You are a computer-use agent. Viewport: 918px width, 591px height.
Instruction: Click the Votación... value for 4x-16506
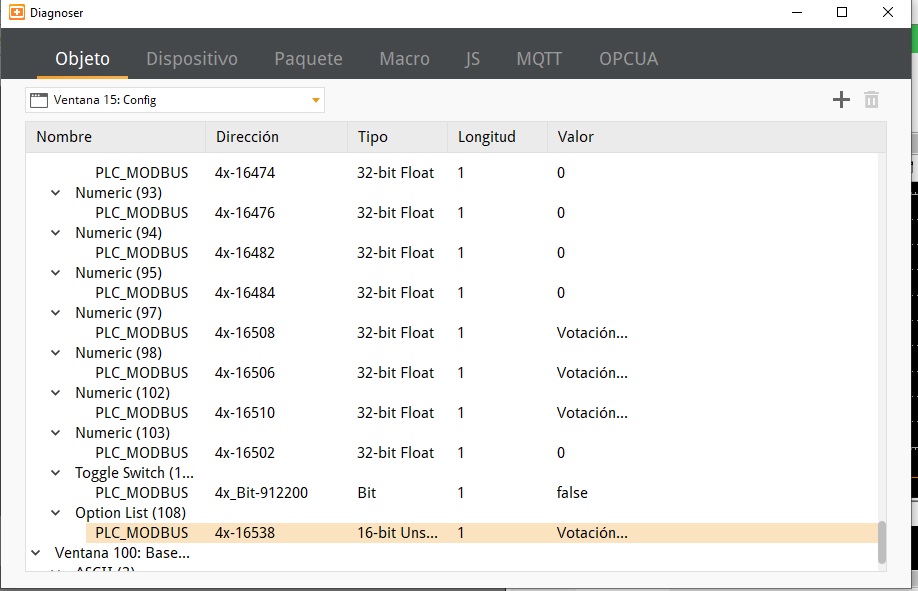[592, 373]
